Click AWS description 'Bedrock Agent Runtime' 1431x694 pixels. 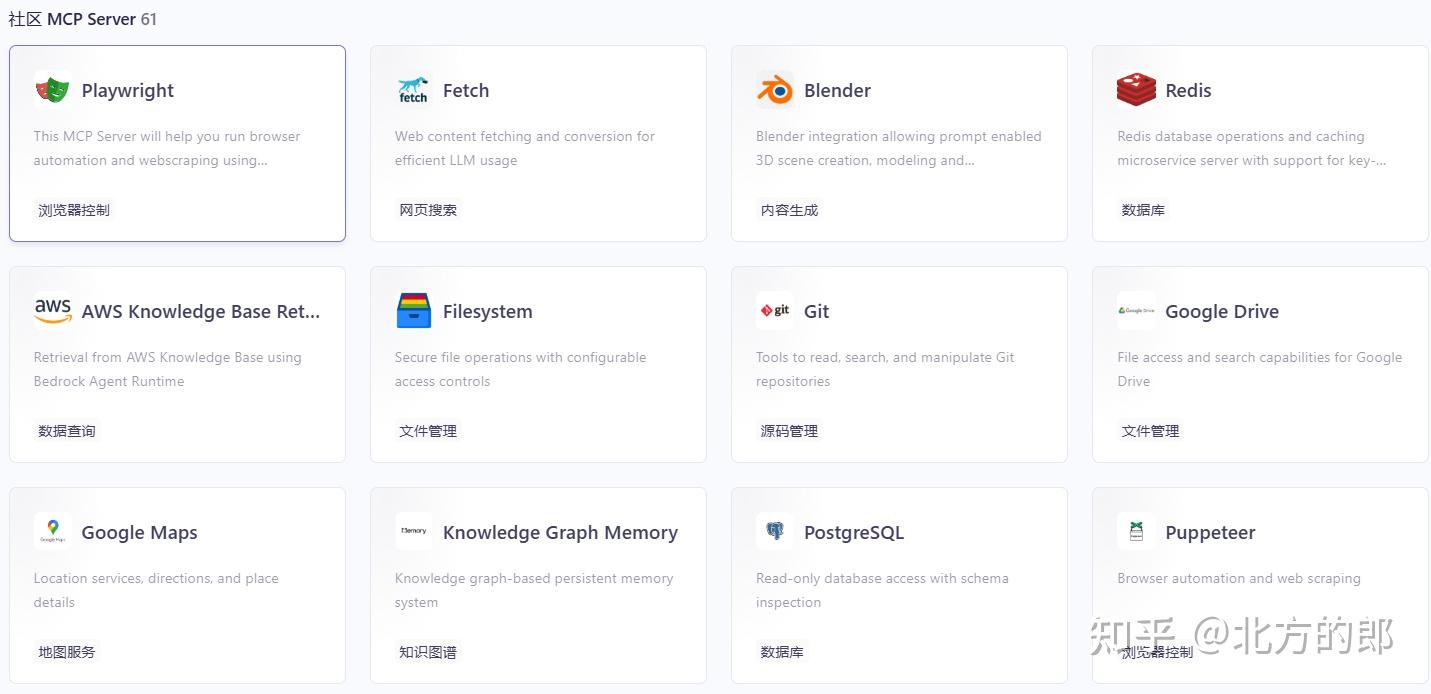(x=167, y=369)
